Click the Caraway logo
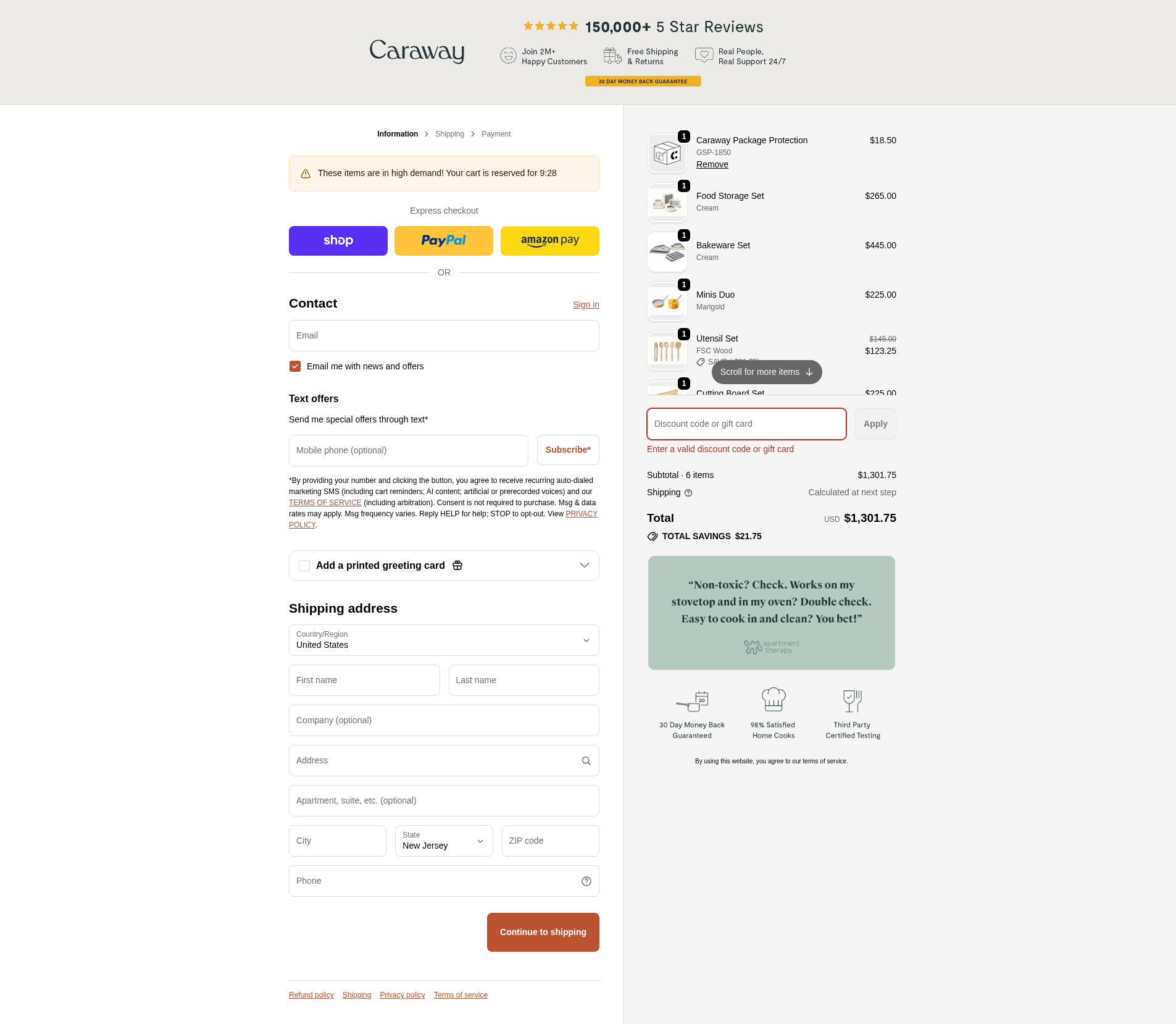 click(417, 51)
